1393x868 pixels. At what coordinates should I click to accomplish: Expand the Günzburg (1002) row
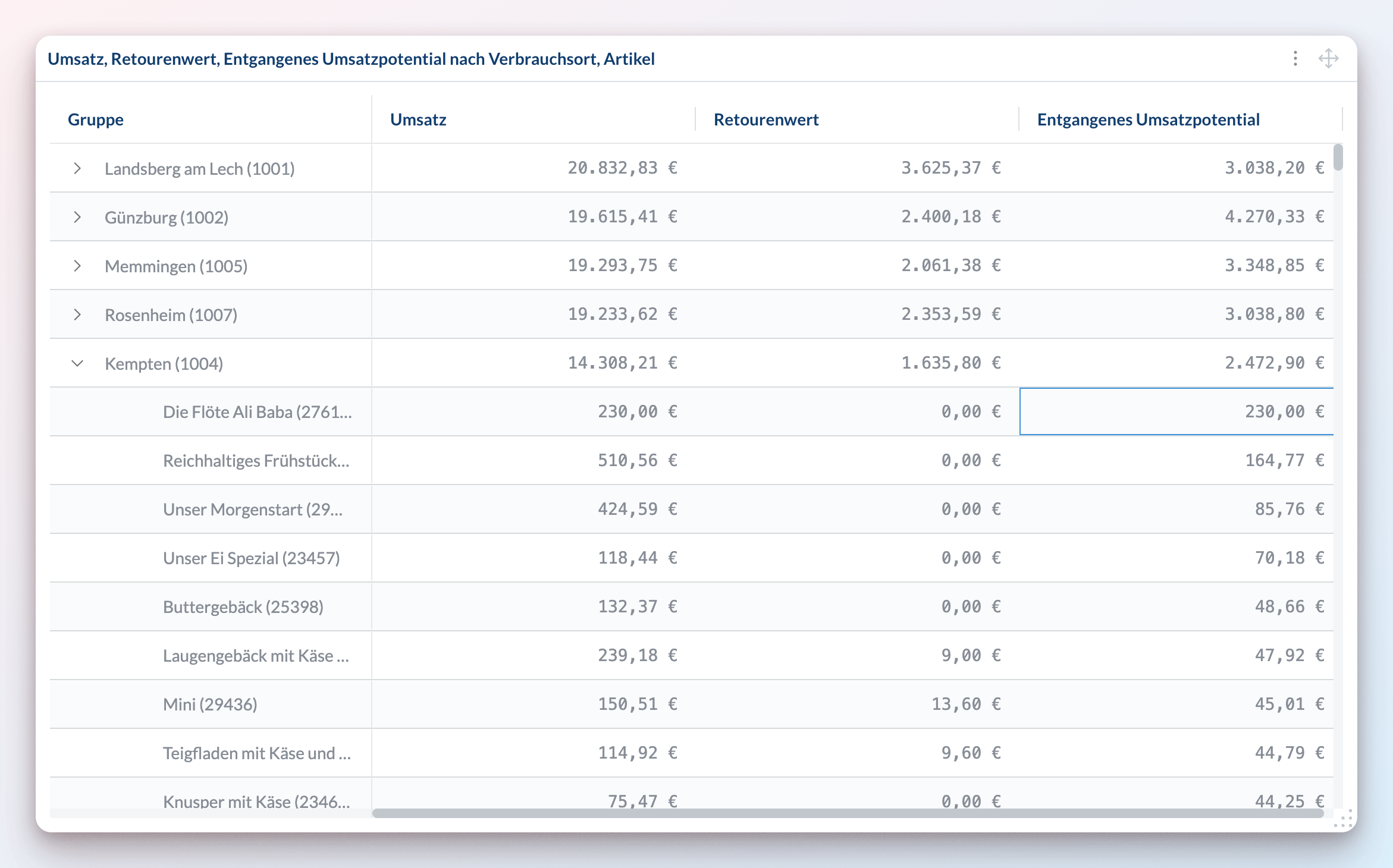tap(77, 217)
